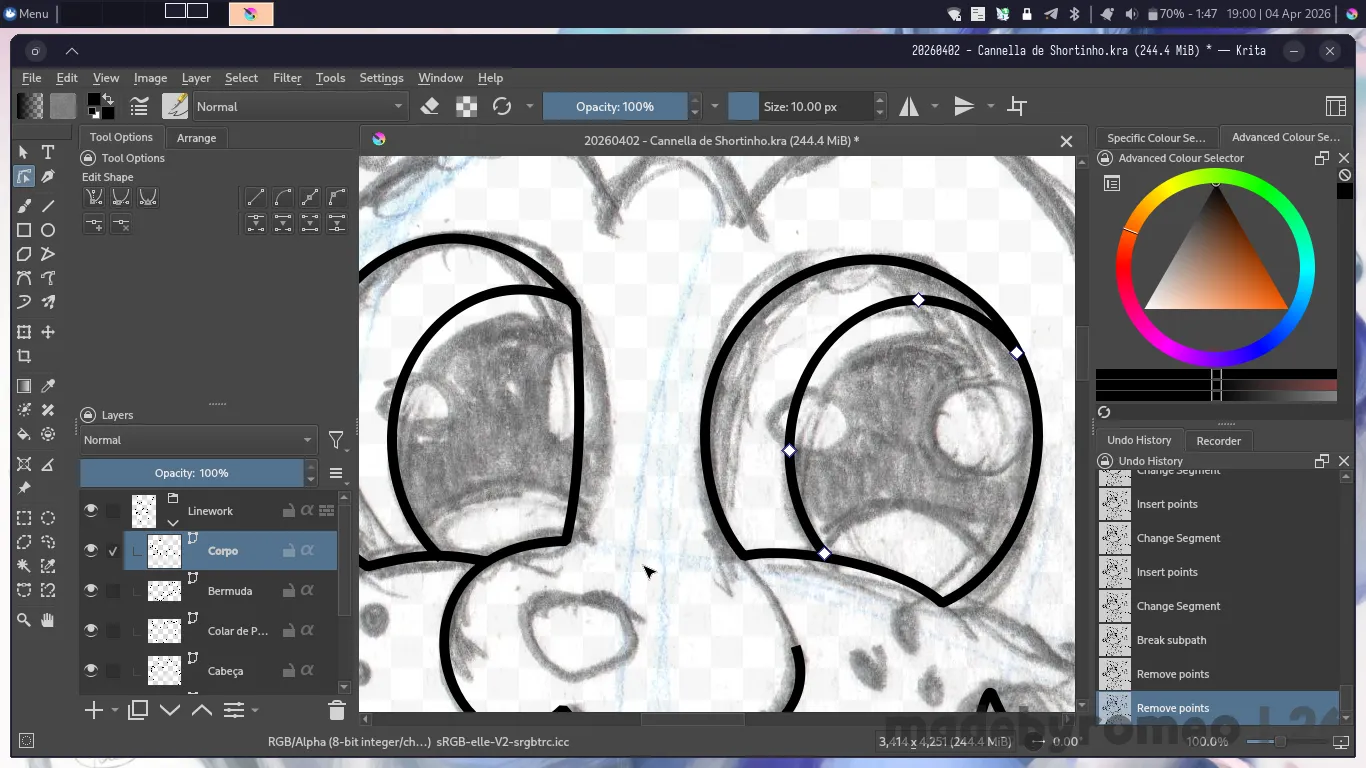The height and width of the screenshot is (768, 1366).
Task: Open the layer blending mode dropdown
Action: pyautogui.click(x=197, y=440)
